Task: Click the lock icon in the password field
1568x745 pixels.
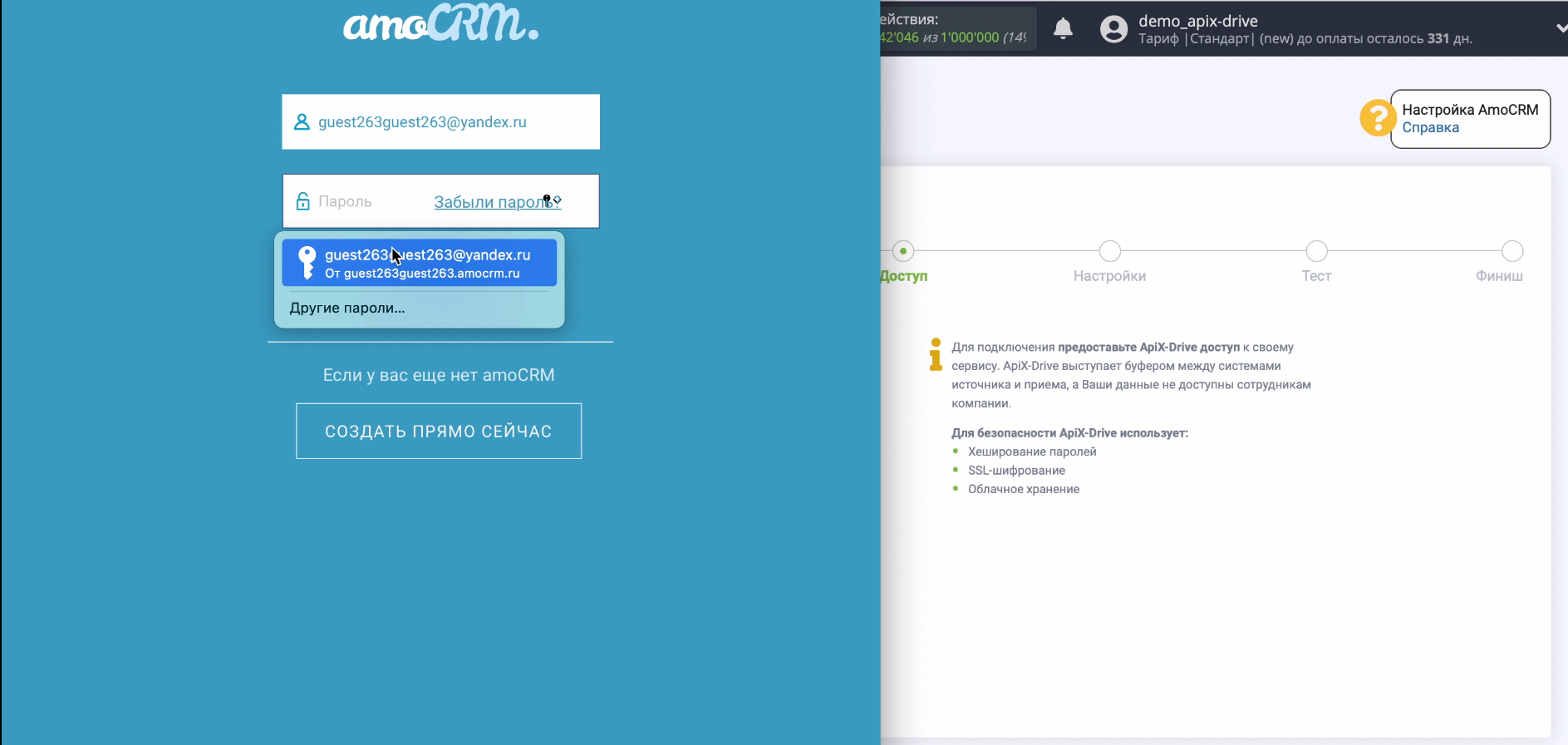Action: 302,201
